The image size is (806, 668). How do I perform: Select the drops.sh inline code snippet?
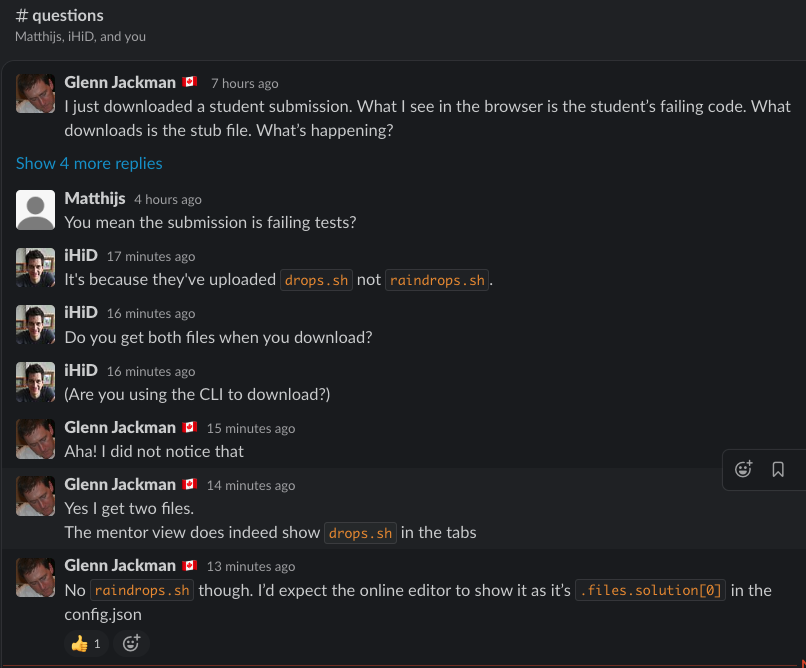(316, 279)
